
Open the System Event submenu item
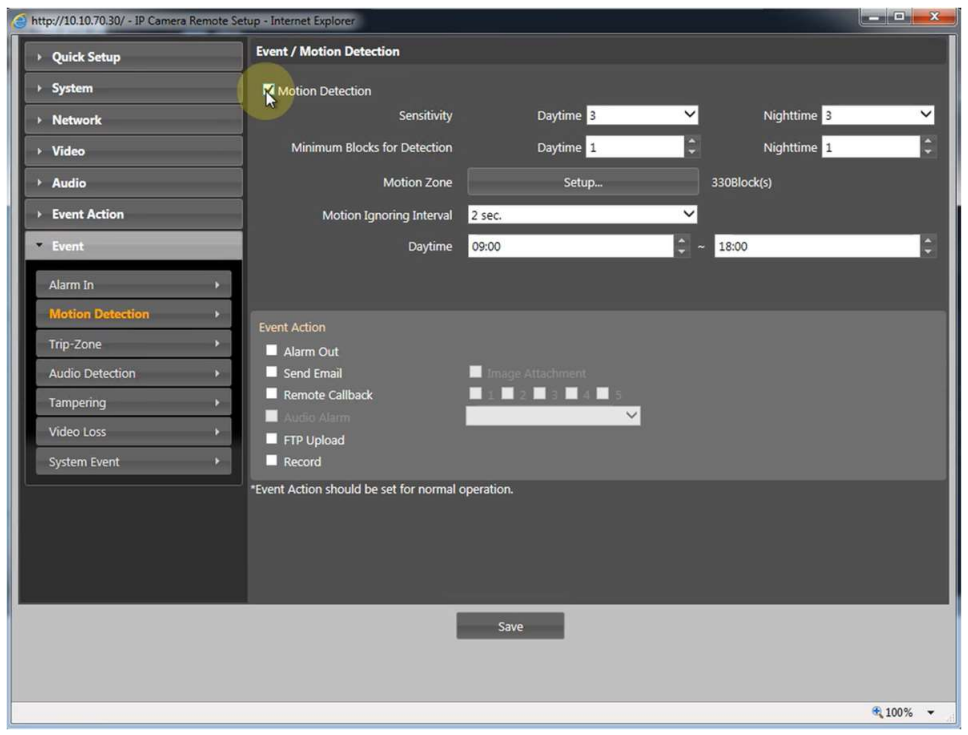134,462
